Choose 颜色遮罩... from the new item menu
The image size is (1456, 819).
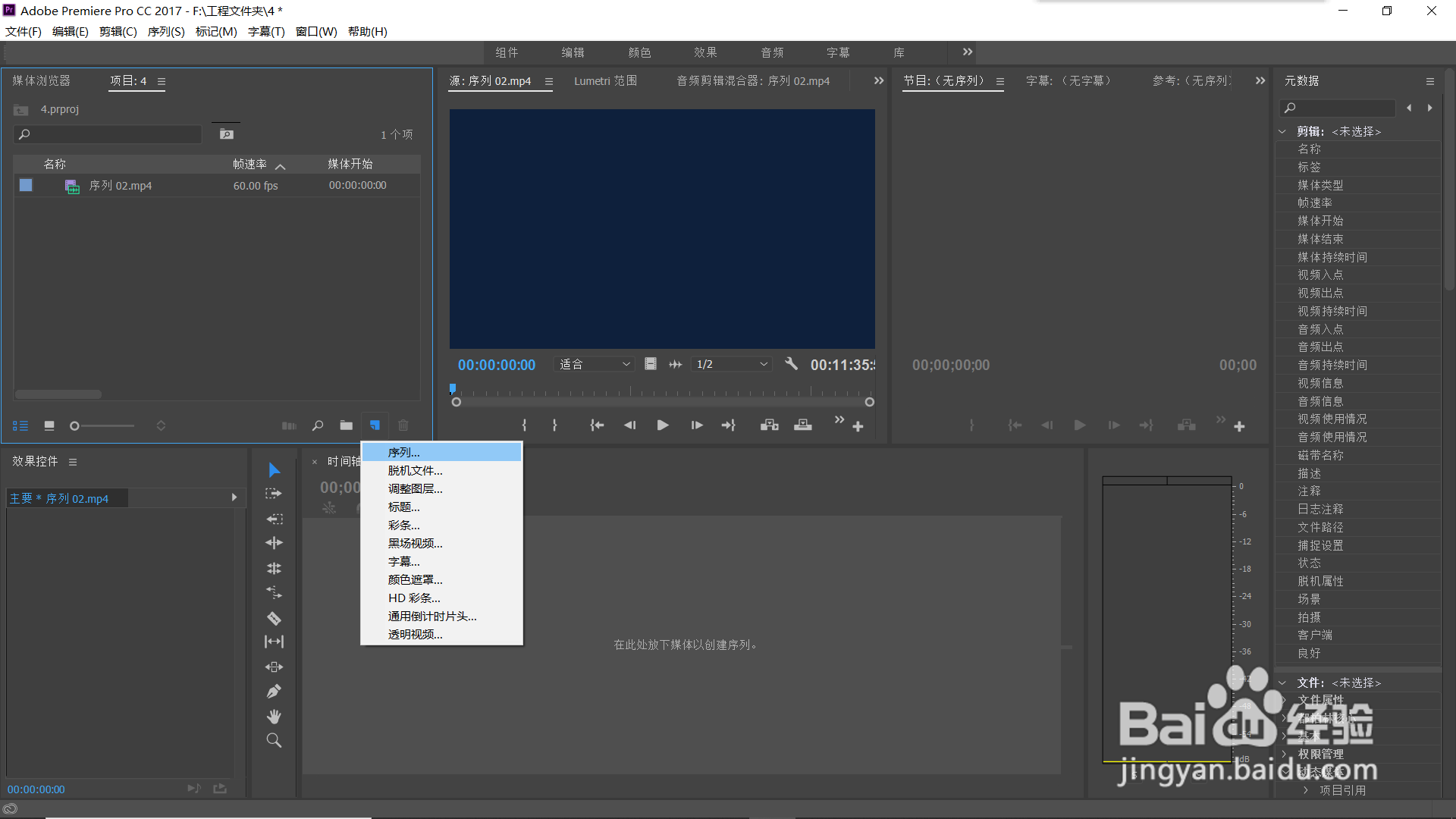tap(441, 579)
